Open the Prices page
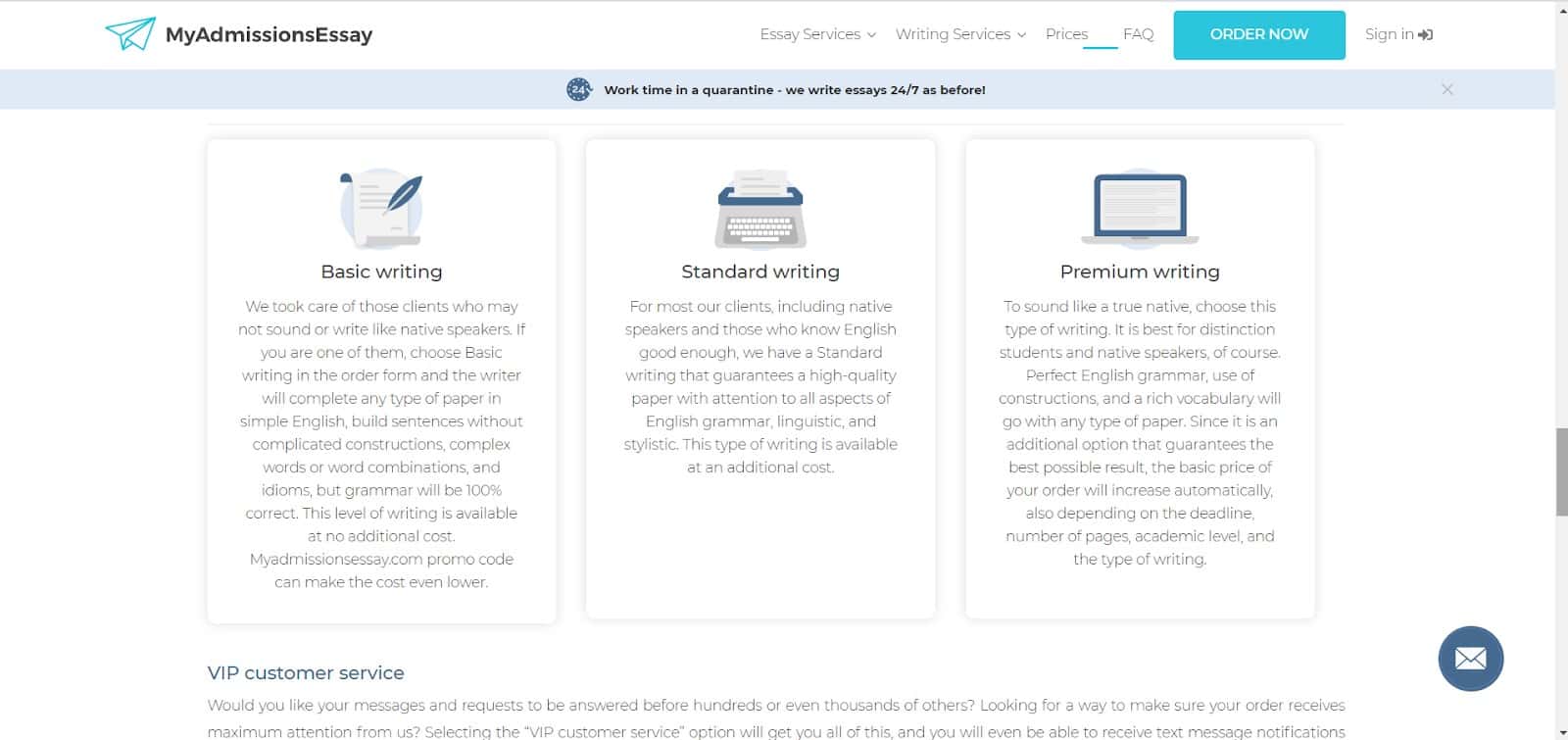Viewport: 1568px width, 740px height. pos(1066,34)
